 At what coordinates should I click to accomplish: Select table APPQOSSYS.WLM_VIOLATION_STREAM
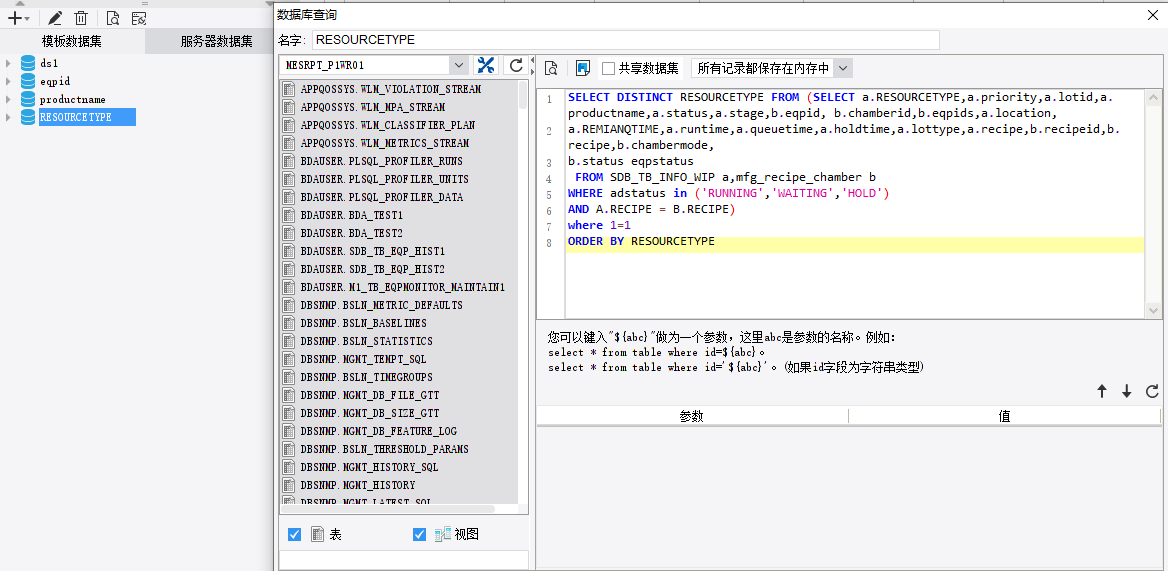click(x=390, y=89)
